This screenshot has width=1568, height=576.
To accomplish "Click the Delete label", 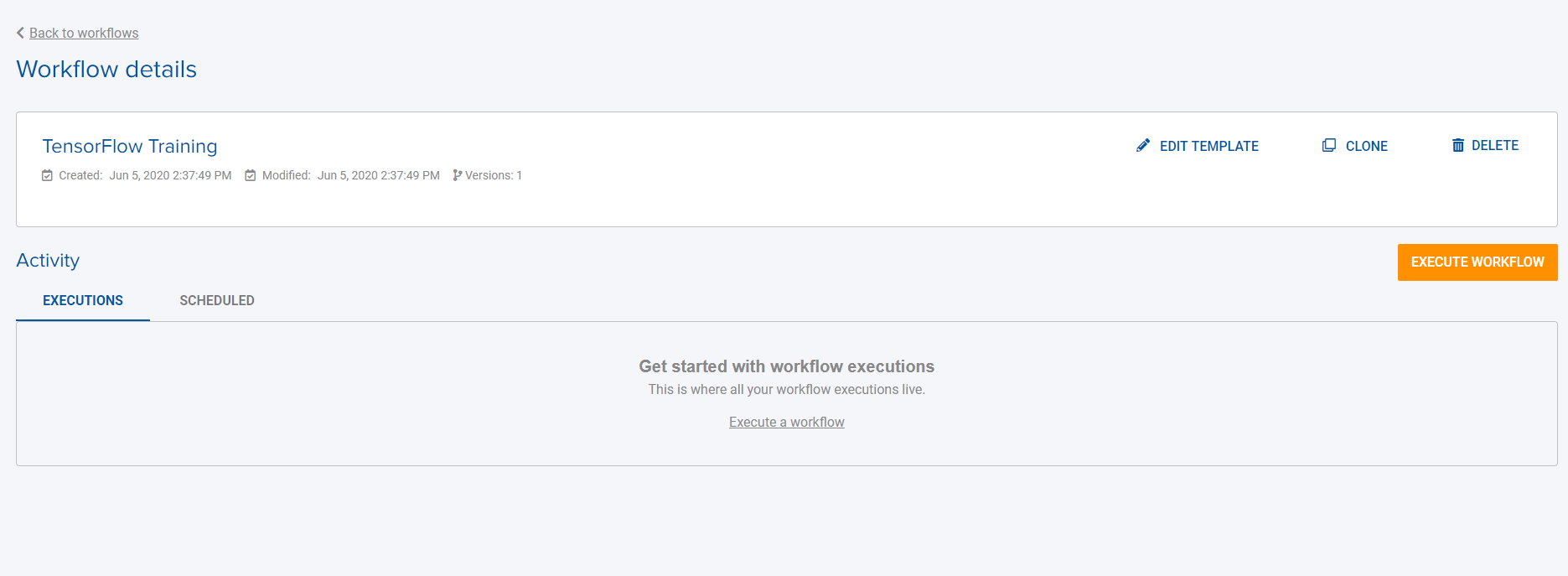I will point(1496,144).
